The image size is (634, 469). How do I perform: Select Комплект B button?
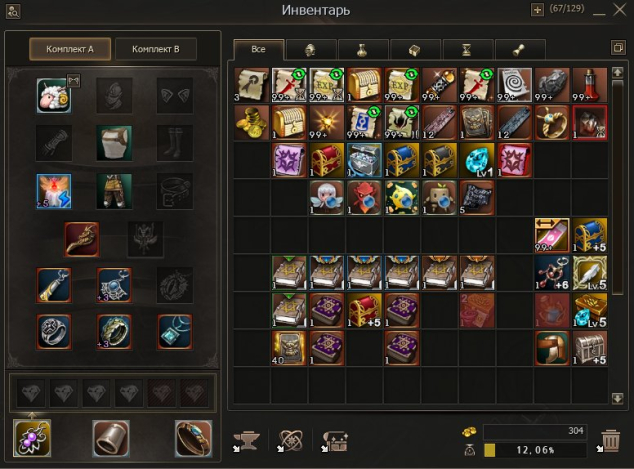point(156,49)
